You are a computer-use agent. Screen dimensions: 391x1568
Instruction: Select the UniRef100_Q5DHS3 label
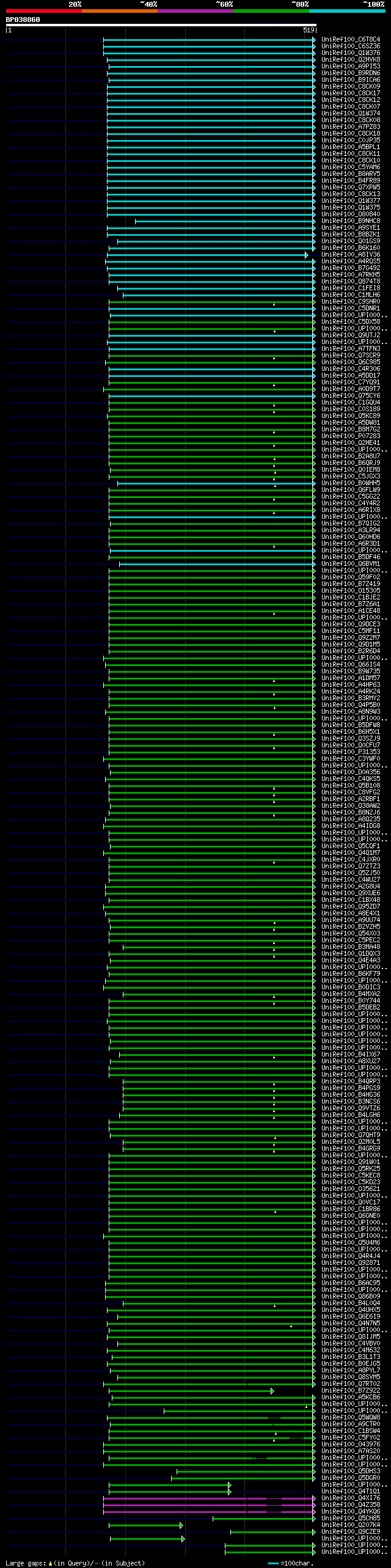pos(351,1471)
